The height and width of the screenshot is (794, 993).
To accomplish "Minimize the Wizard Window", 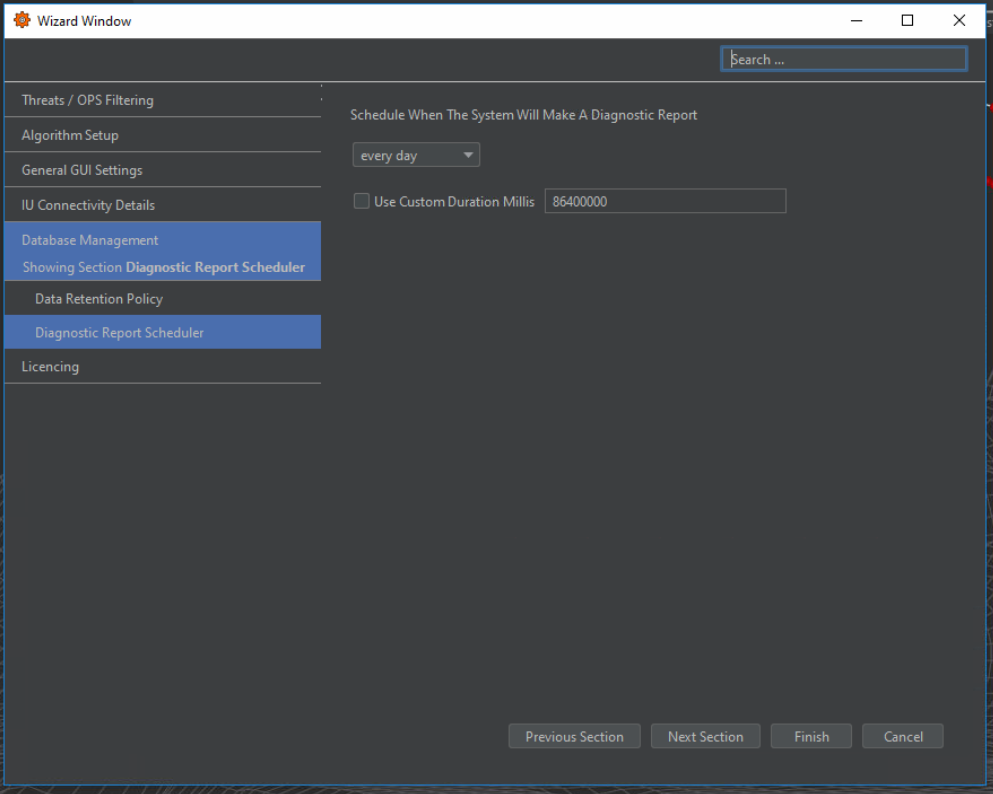I will [856, 20].
